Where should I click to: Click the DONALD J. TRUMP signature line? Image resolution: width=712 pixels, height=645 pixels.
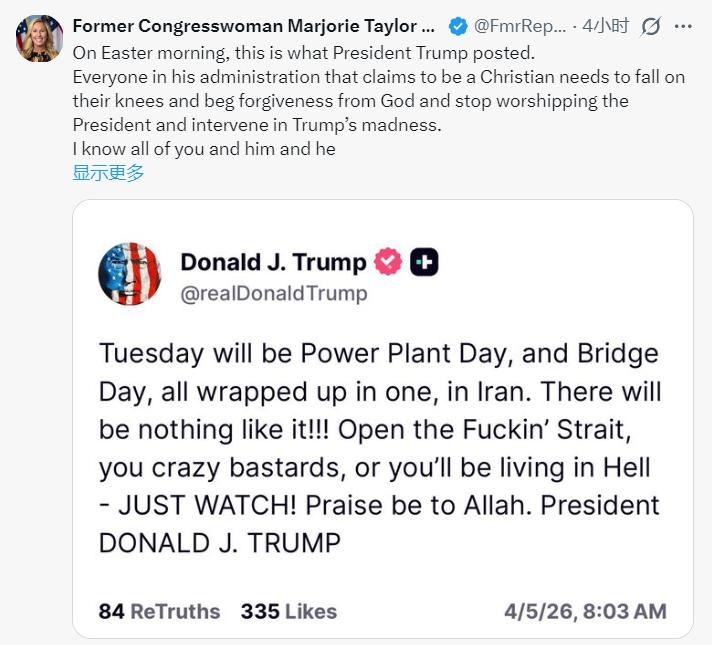pos(220,543)
